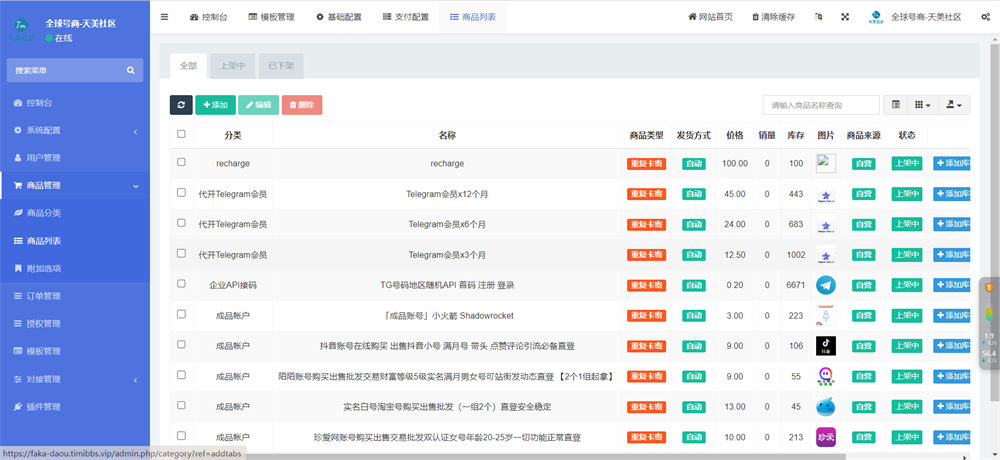
Task: Click the Telegram product thumbnail image
Action: point(825,285)
